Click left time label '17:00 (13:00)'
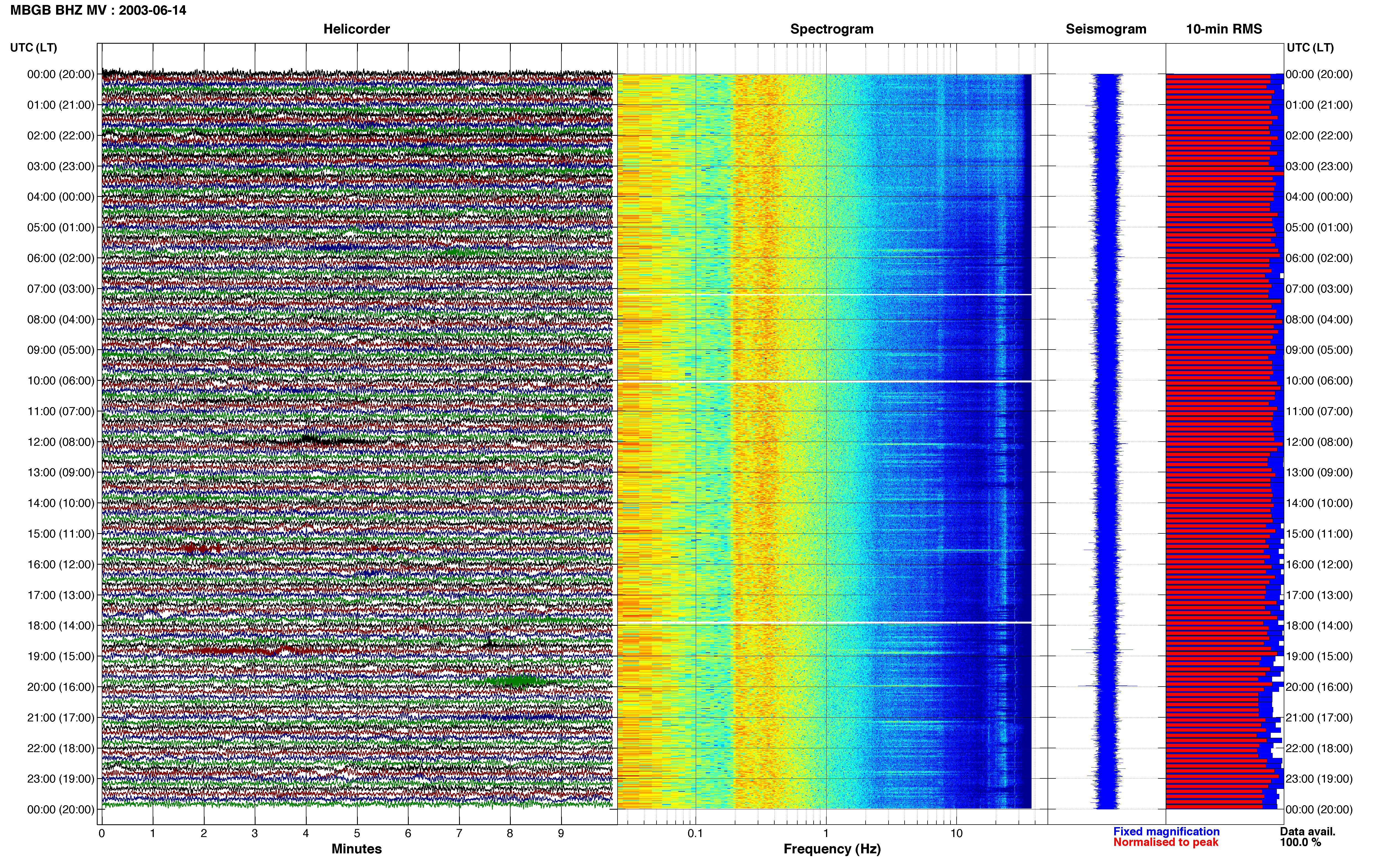 (61, 595)
